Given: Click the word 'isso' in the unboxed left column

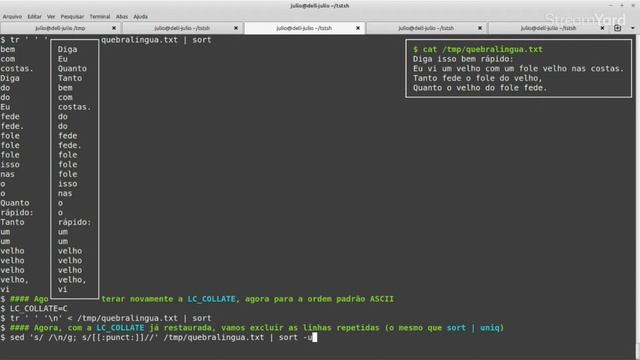Looking at the screenshot, I should tap(10, 164).
